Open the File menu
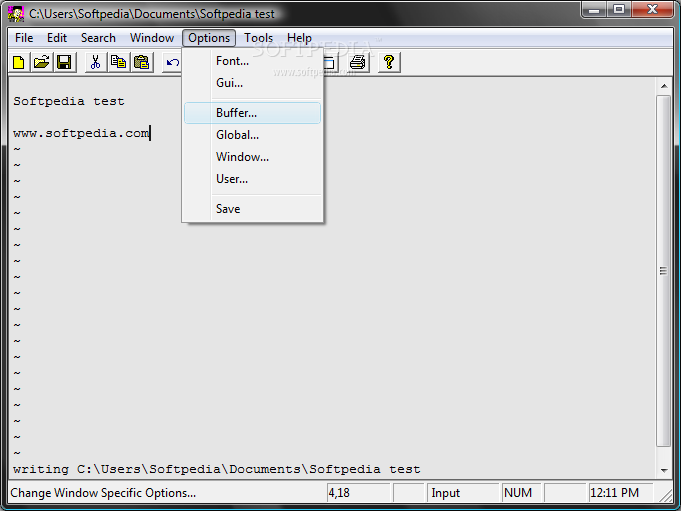The width and height of the screenshot is (681, 511). coord(24,38)
